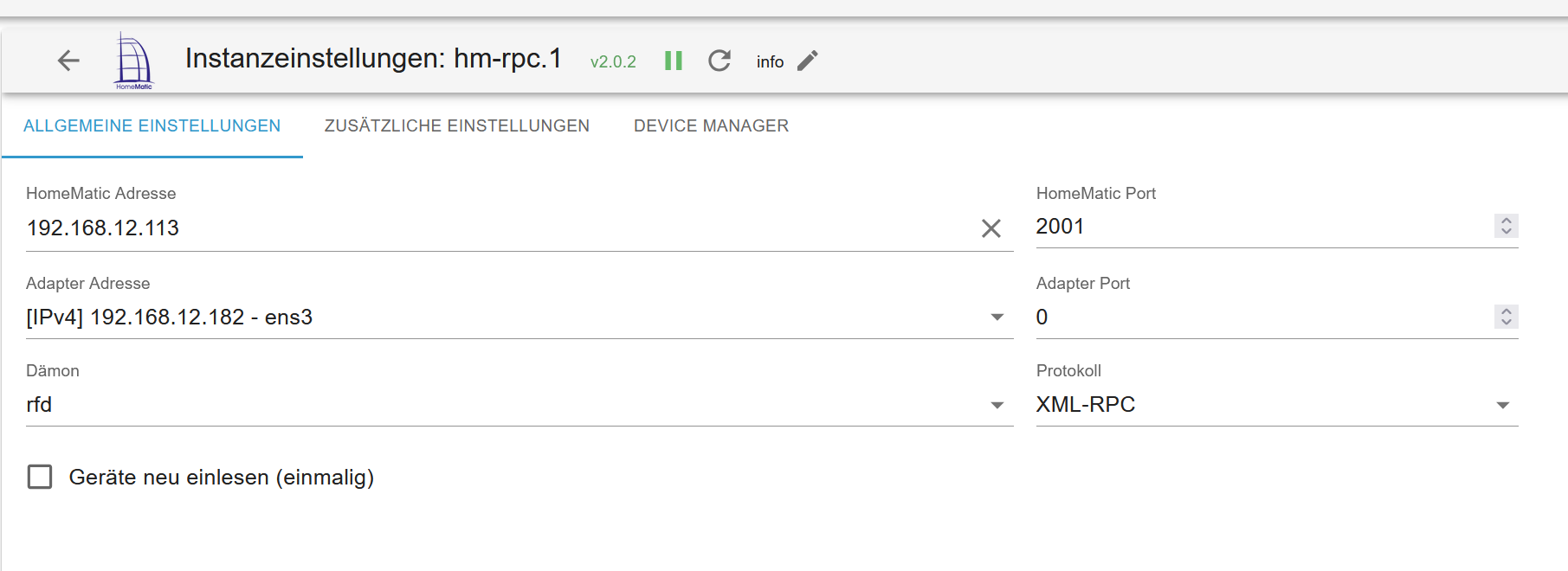Viewport: 1568px width, 571px height.
Task: Increase the HomeMatic Port value
Action: click(1507, 221)
